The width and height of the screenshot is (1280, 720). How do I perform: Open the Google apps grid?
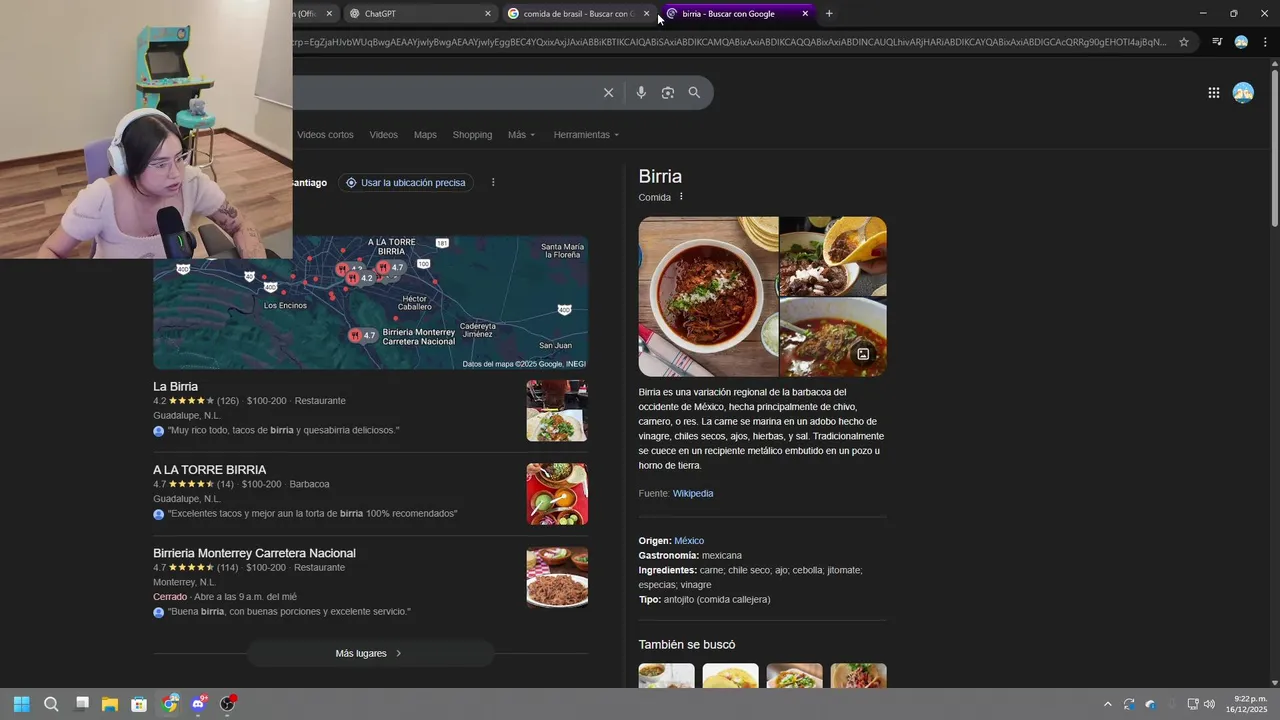[x=1213, y=93]
